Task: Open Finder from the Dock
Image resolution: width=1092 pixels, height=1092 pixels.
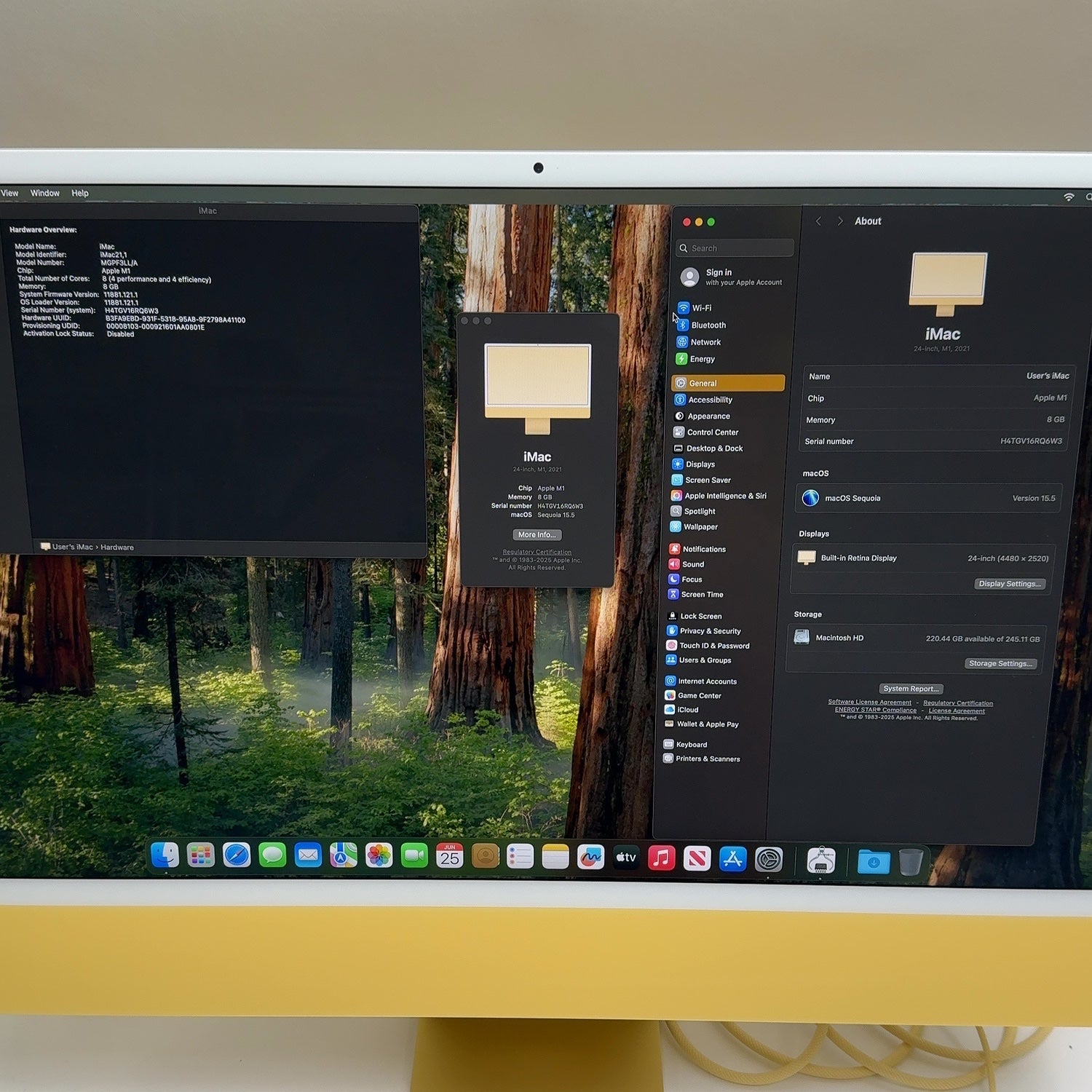Action: coord(165,855)
